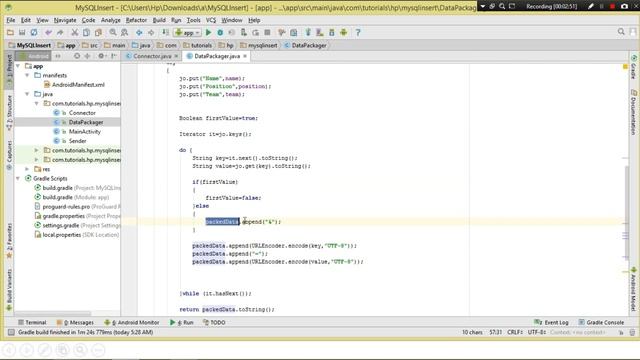Open the Build Variants side tool window

(10, 290)
